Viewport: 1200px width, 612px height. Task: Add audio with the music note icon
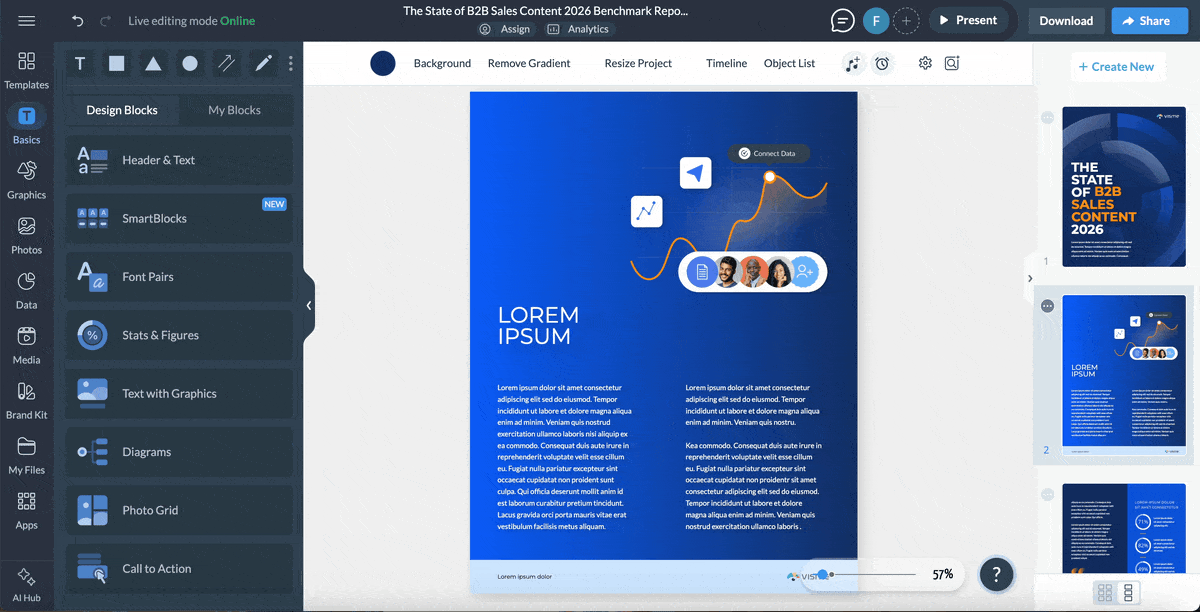click(x=852, y=63)
